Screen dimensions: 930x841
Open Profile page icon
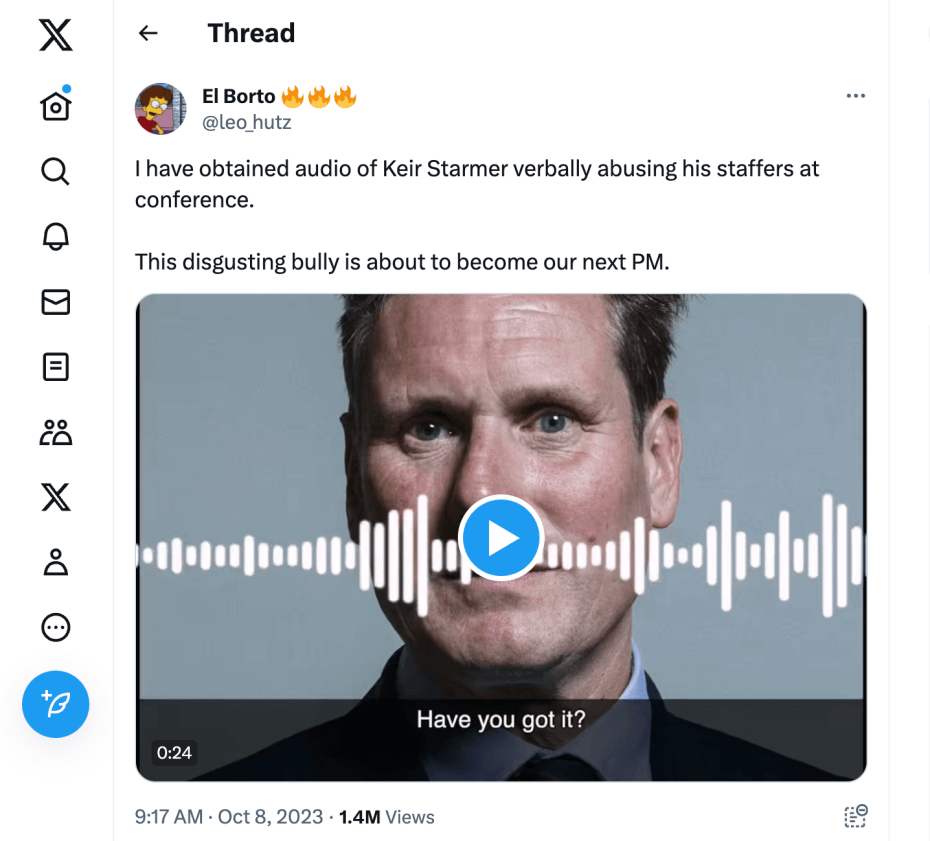tap(56, 562)
